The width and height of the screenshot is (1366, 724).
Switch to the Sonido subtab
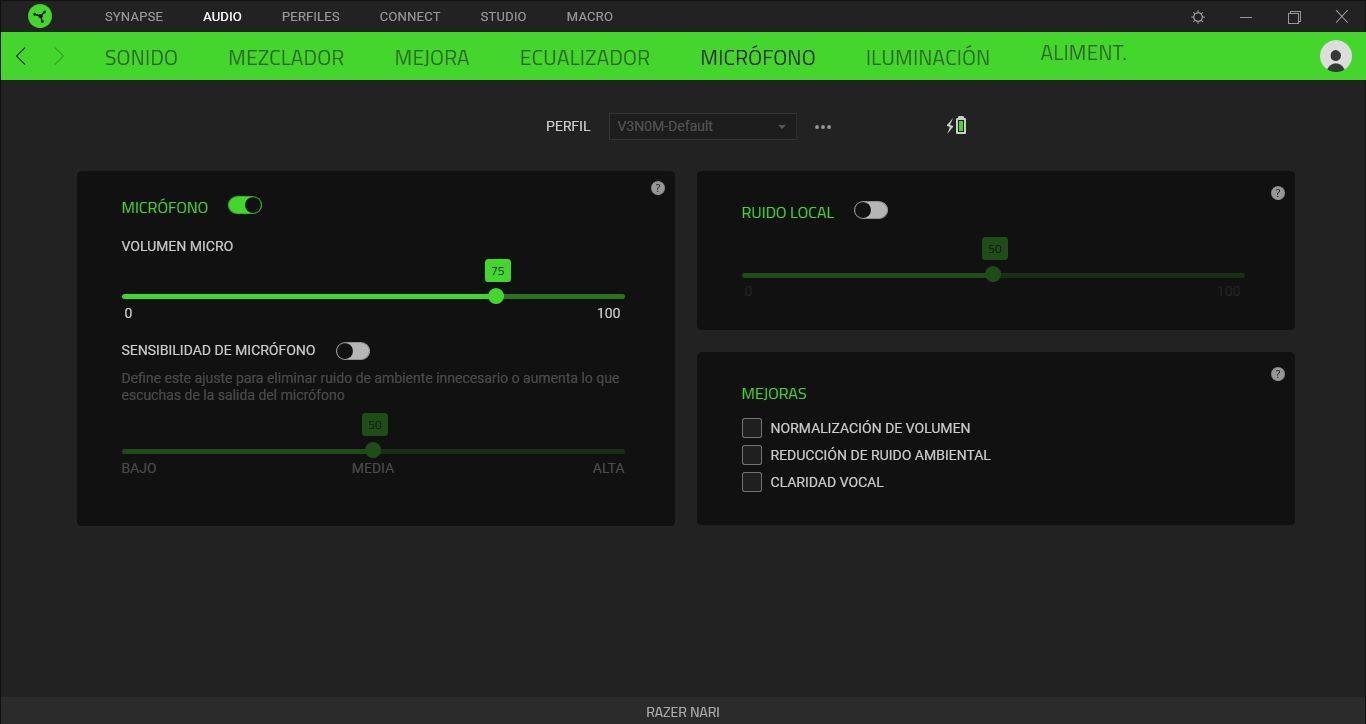(x=141, y=57)
